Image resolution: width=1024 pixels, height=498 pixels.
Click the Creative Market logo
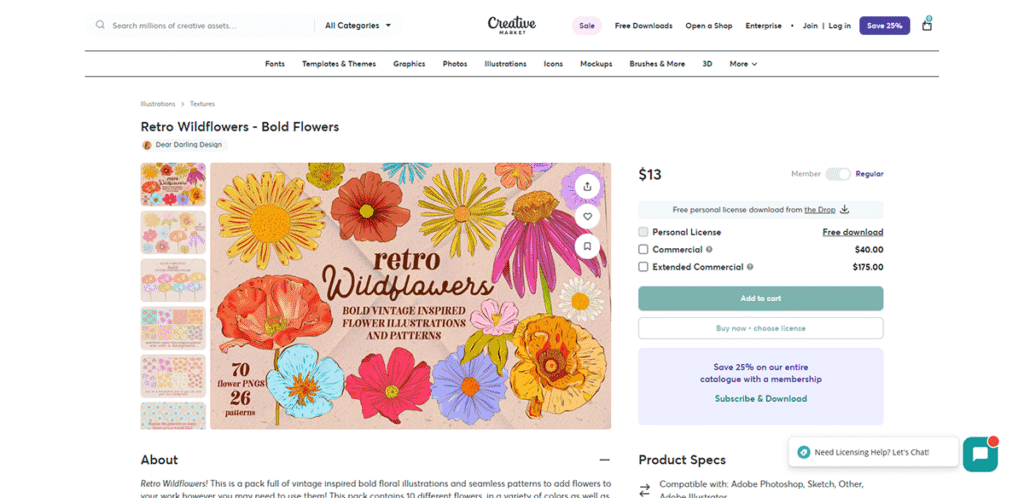click(x=511, y=25)
